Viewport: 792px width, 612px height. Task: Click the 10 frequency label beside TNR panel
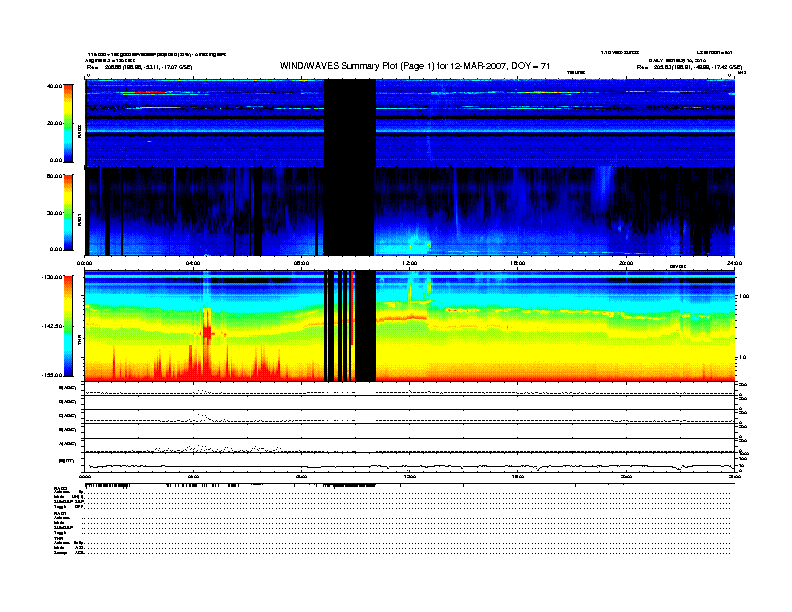point(744,358)
